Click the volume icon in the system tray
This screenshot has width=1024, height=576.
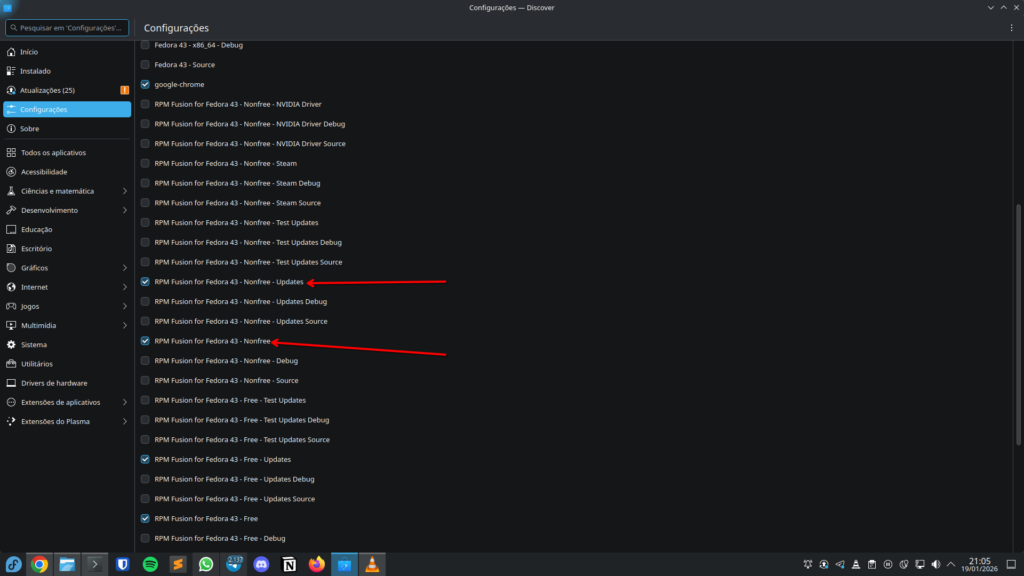point(936,563)
